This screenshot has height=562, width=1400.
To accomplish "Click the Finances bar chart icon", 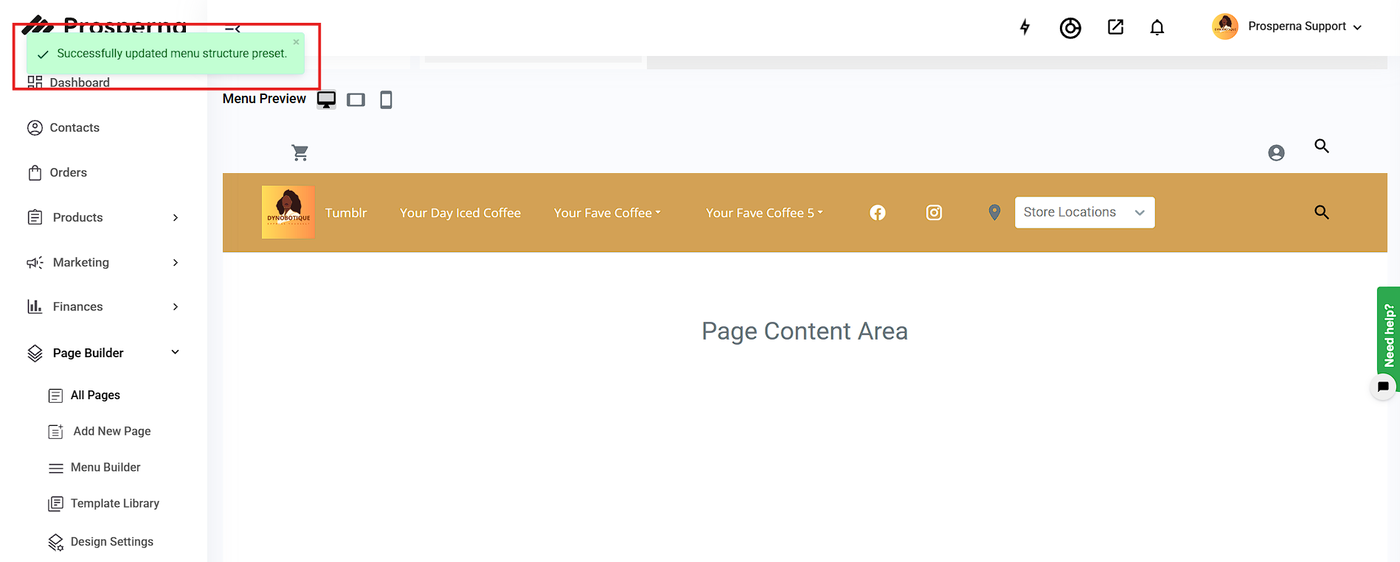I will point(35,307).
